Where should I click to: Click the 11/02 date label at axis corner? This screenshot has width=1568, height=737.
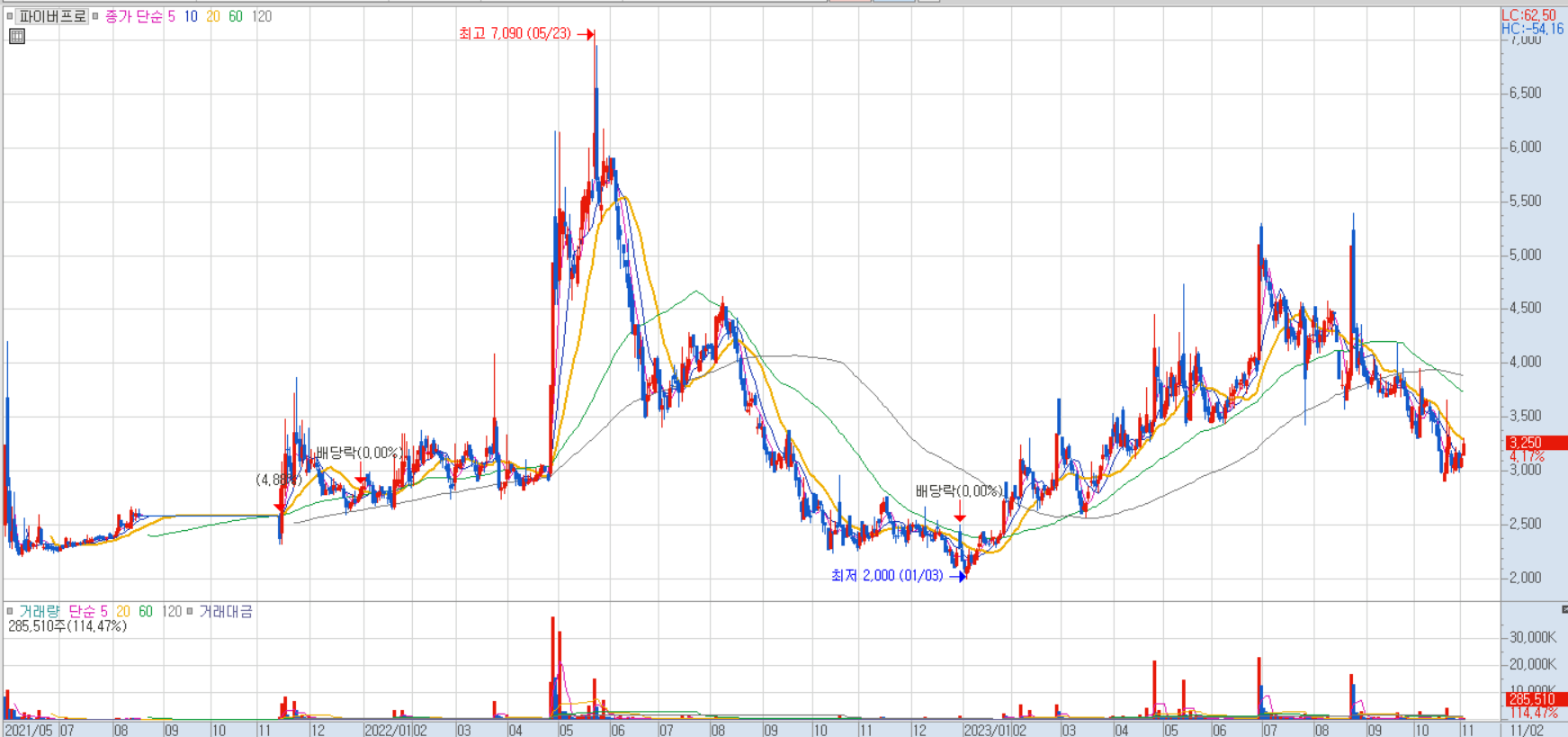pos(1527,730)
